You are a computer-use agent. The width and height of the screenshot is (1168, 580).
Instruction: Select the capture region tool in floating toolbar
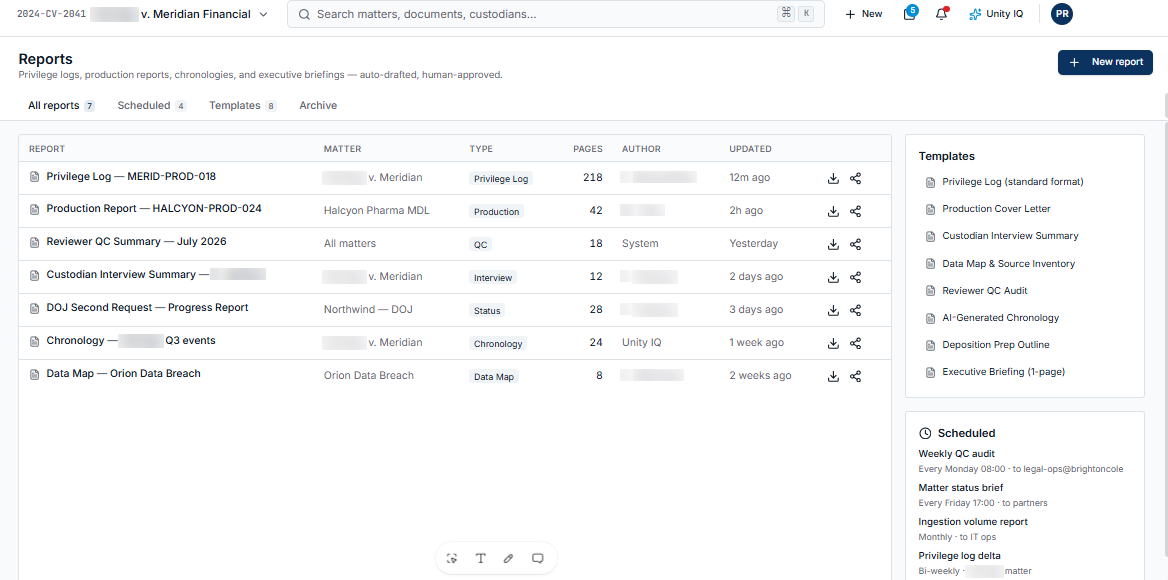tap(452, 558)
